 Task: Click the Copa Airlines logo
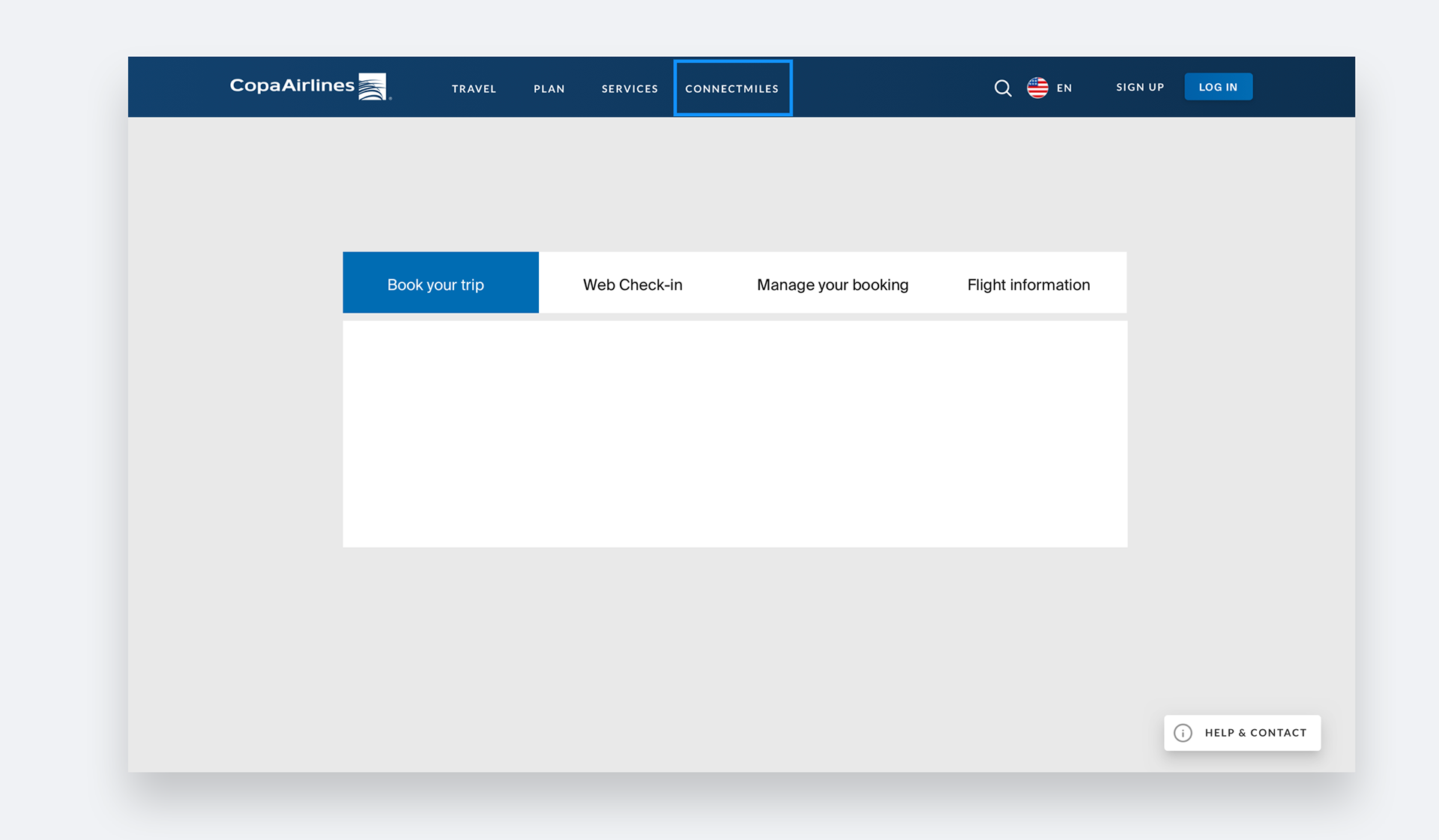coord(310,86)
